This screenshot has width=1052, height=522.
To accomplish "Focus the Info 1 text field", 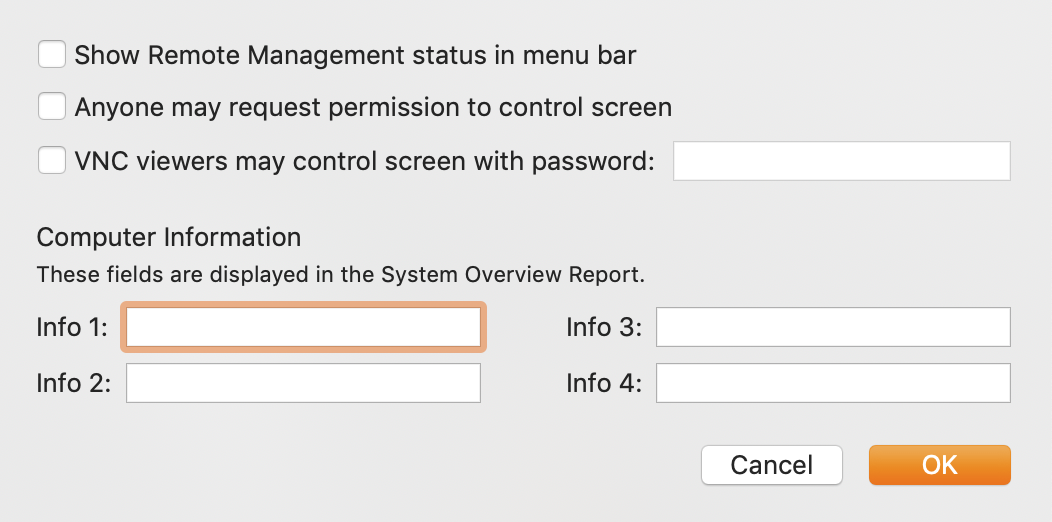I will (303, 327).
